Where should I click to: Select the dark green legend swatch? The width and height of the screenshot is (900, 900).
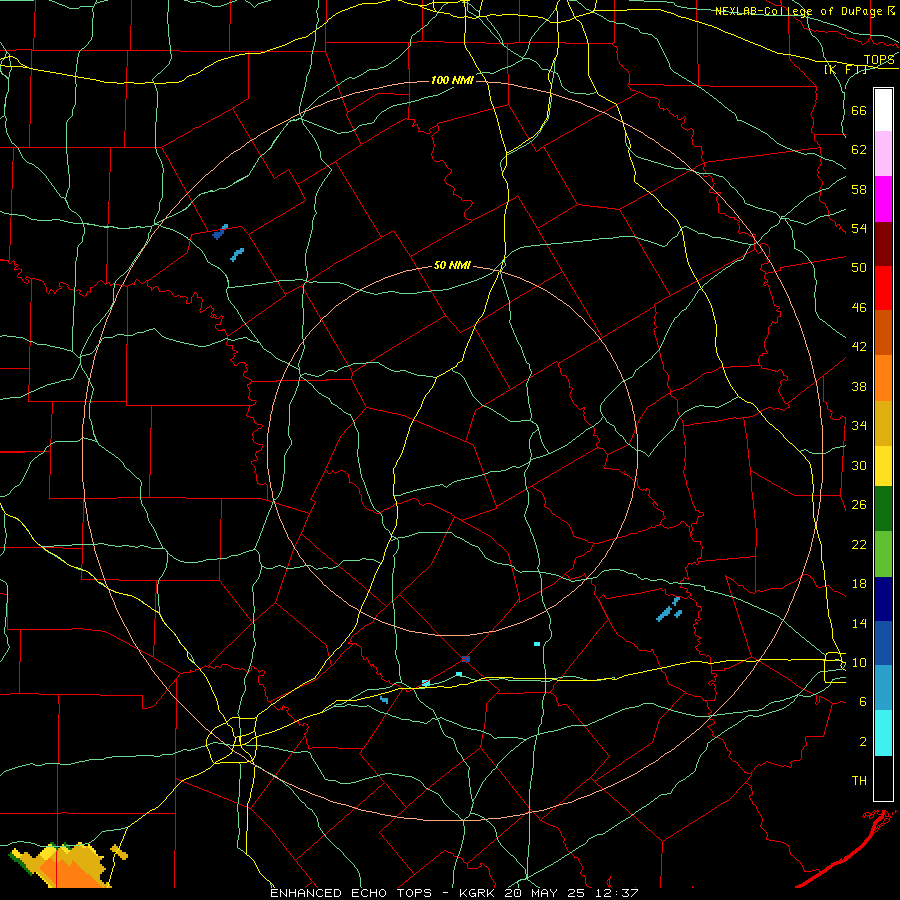click(x=883, y=509)
